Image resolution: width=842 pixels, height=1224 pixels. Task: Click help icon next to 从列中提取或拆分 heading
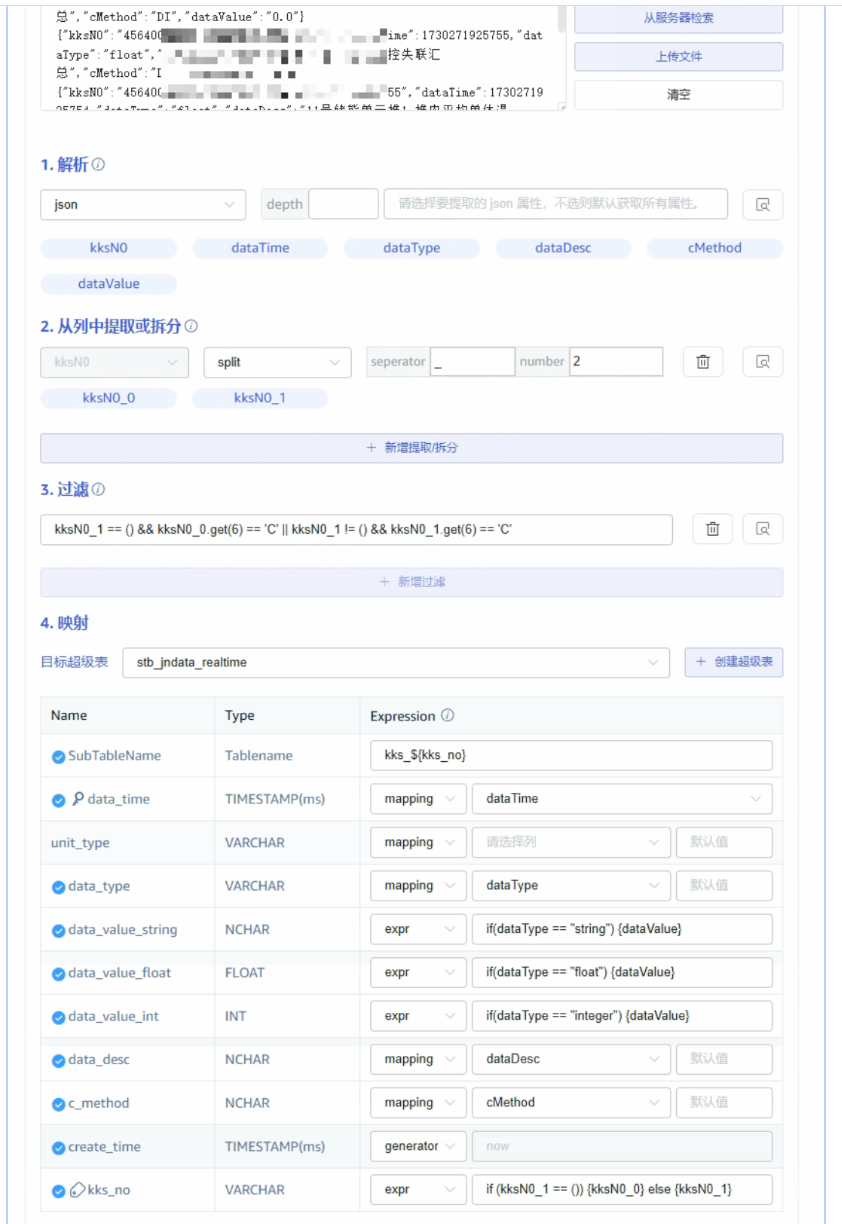[x=191, y=326]
